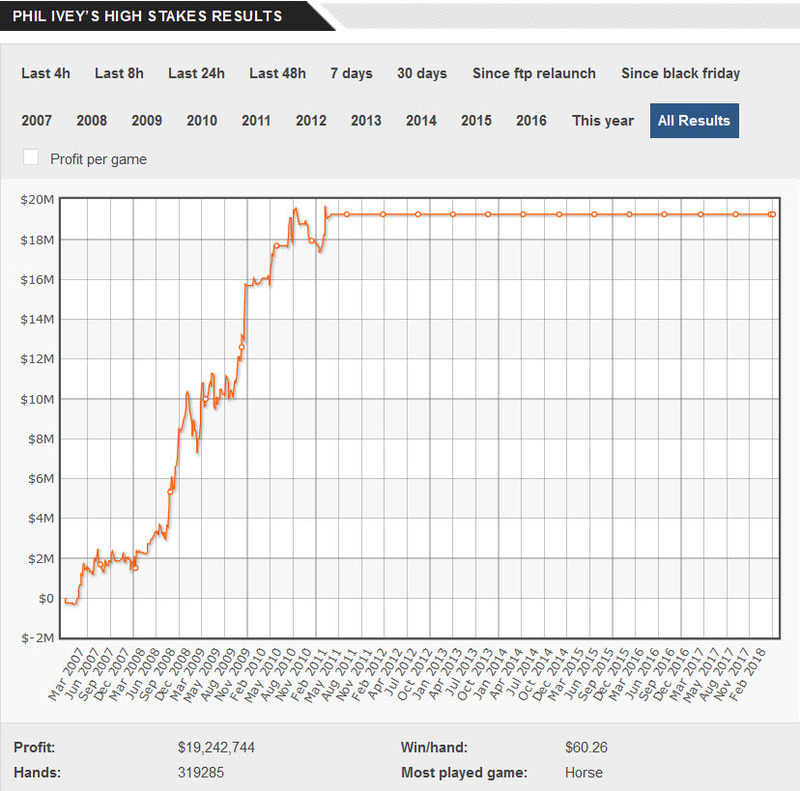Show results for 30 days
Viewport: 800px width, 791px height.
422,73
